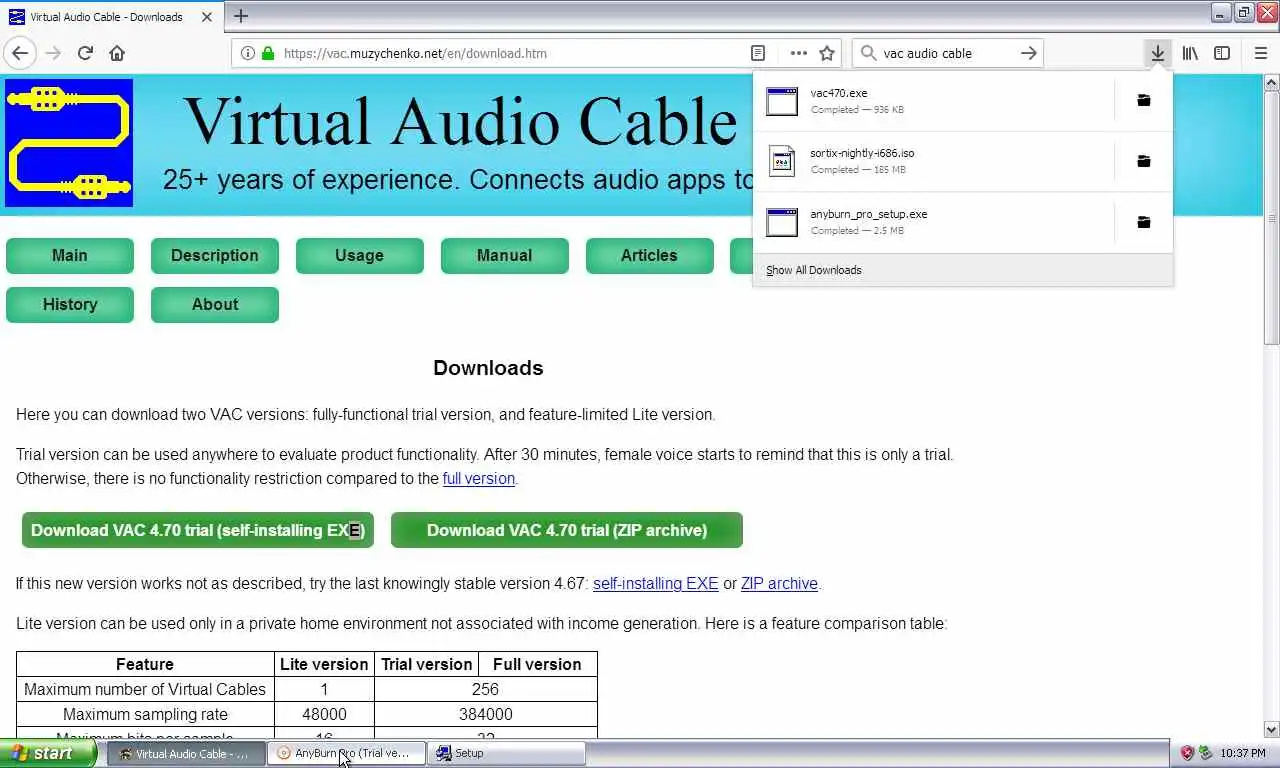Open the Windows Start menu

[x=49, y=753]
